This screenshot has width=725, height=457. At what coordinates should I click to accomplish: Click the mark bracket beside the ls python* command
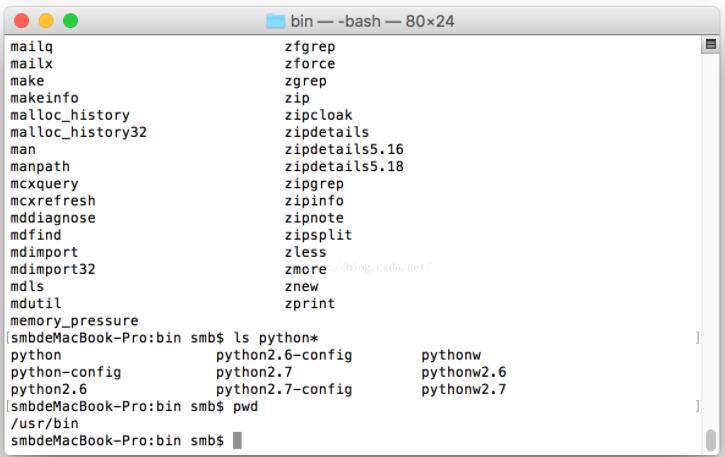[697, 338]
